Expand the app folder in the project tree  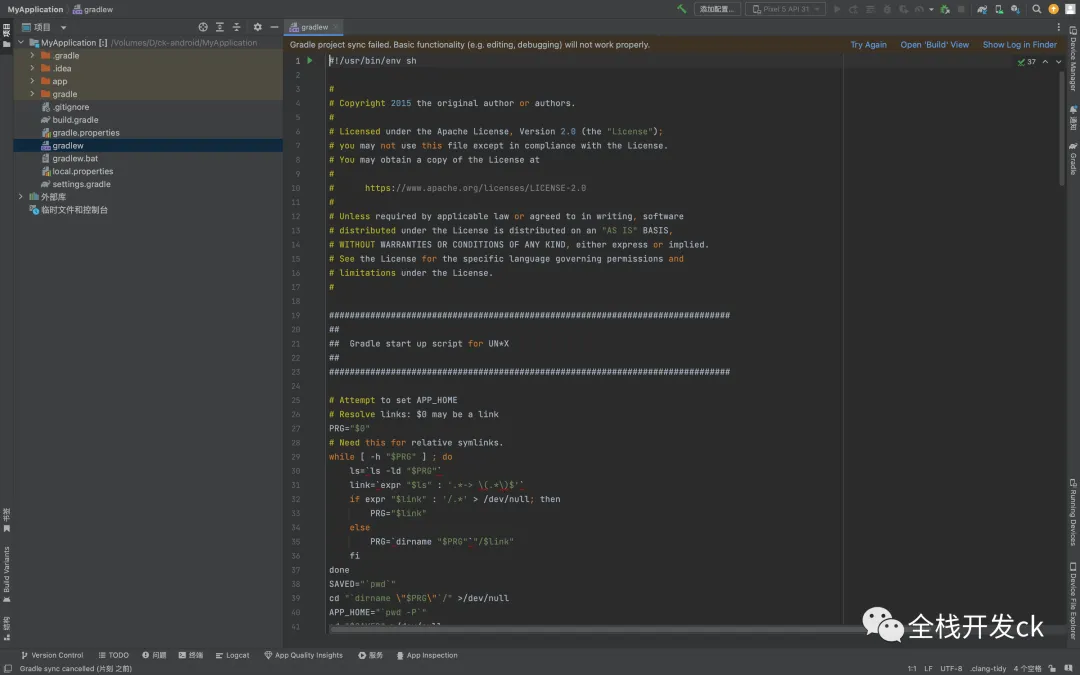coord(32,81)
